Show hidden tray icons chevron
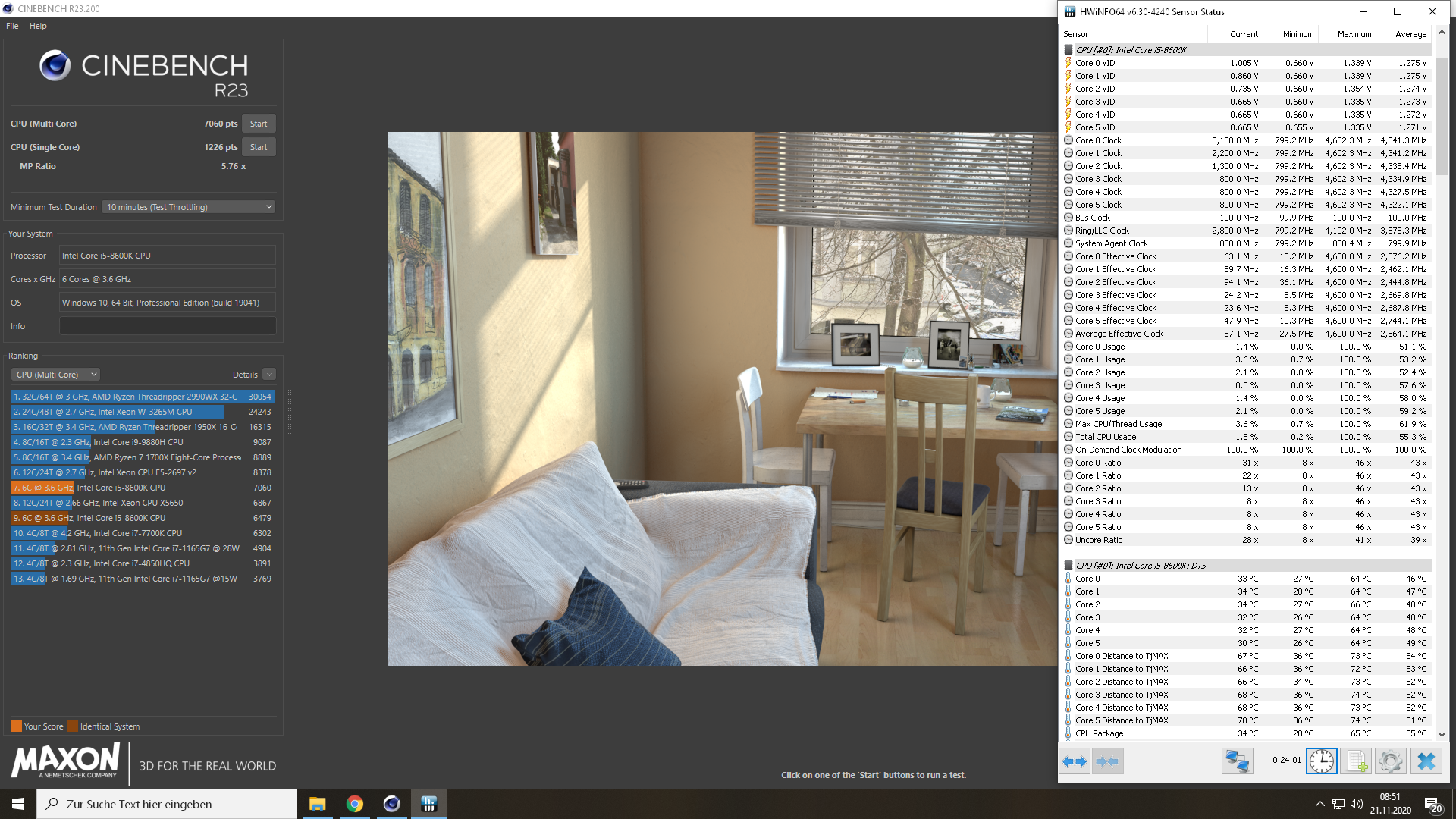1456x819 pixels. click(1319, 804)
